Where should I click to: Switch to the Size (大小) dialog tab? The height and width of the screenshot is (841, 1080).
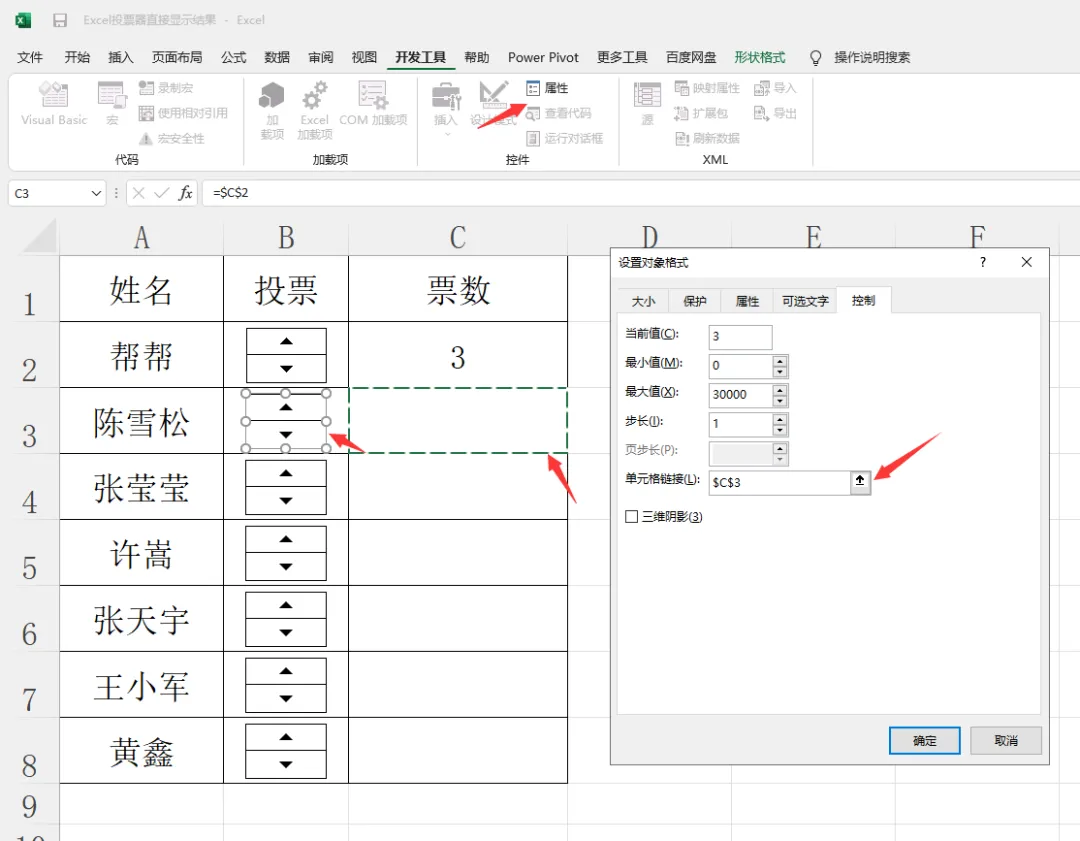[643, 301]
